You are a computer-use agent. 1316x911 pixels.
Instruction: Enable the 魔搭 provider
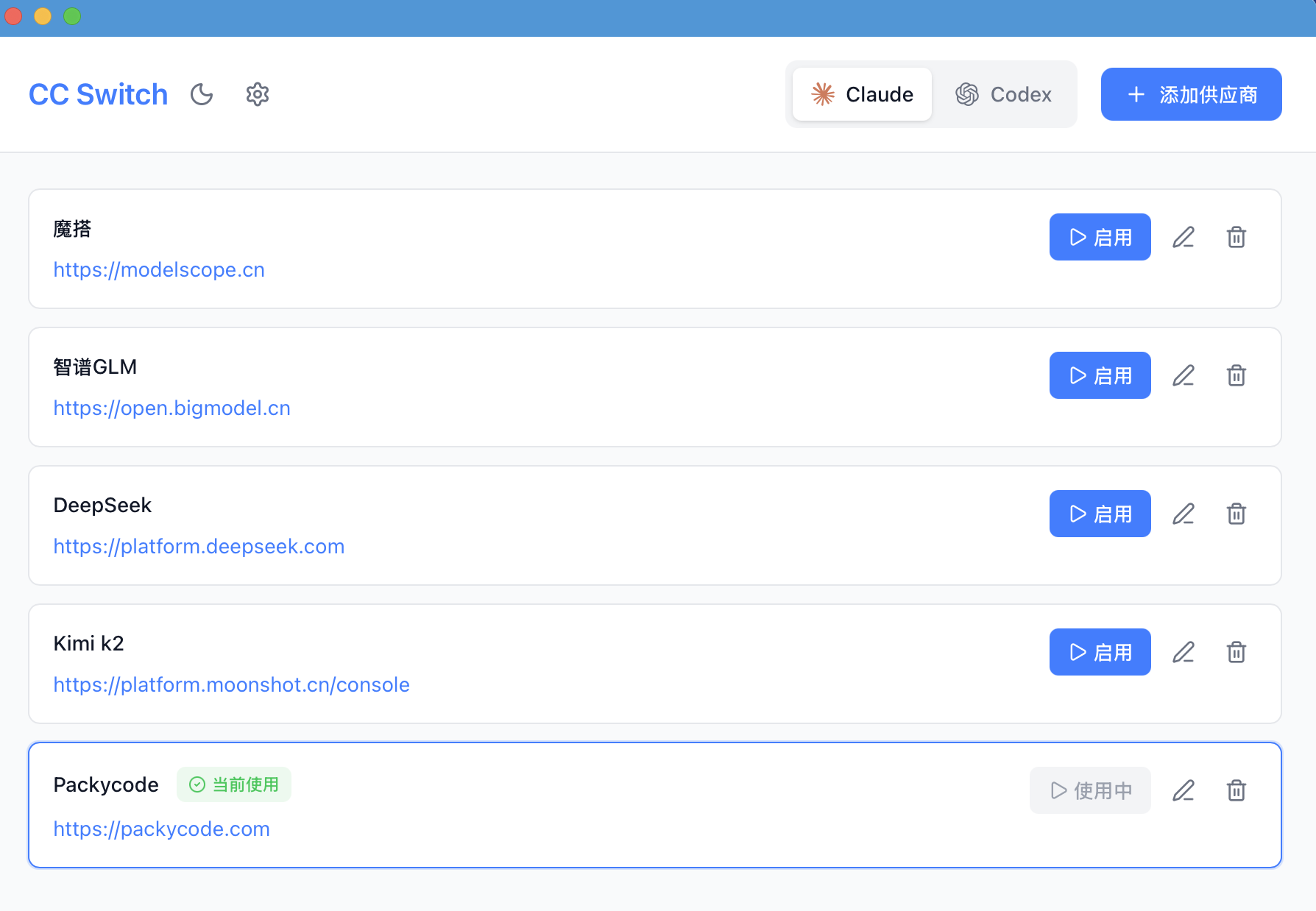click(x=1100, y=237)
